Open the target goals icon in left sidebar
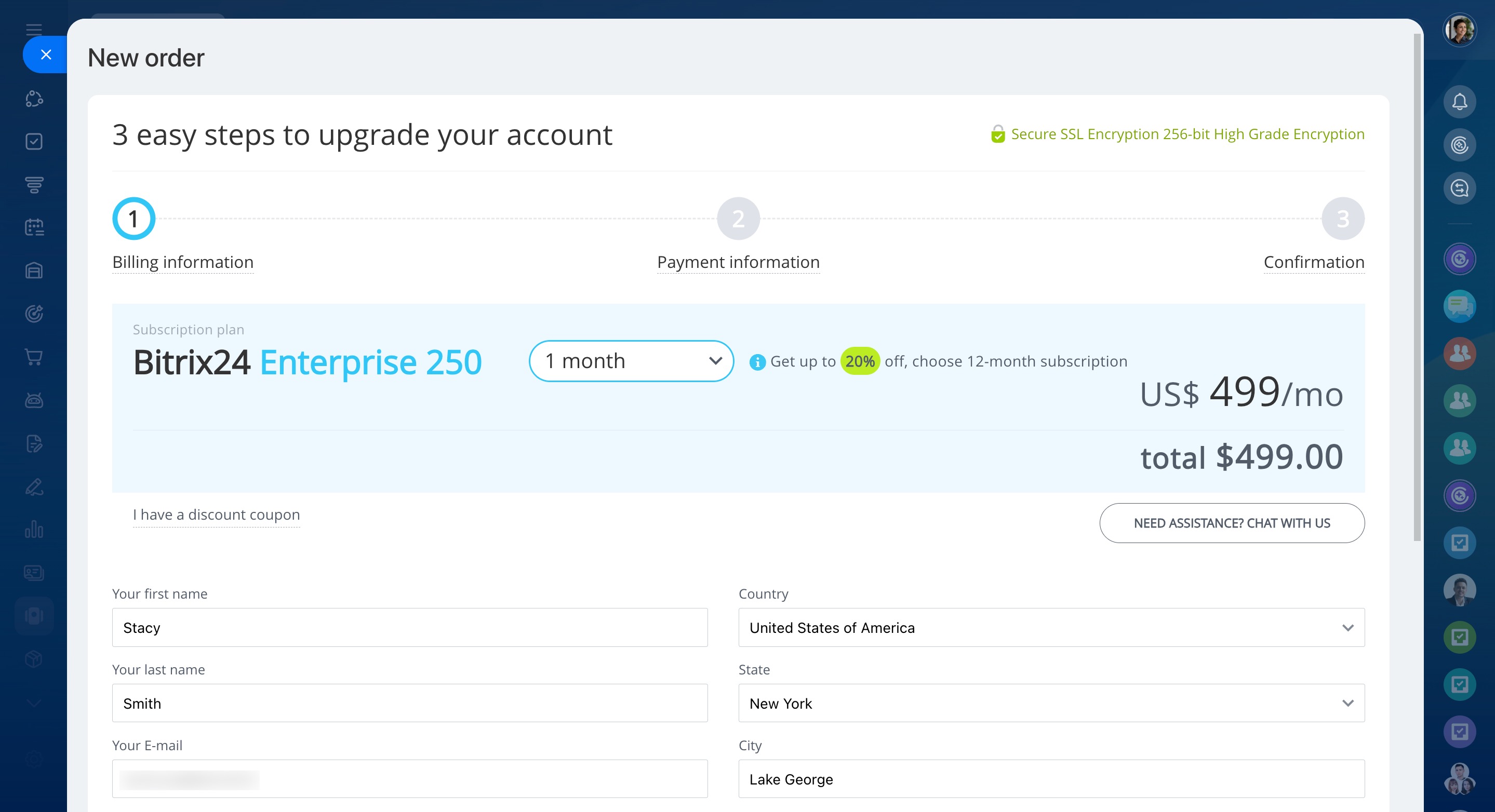This screenshot has height=812, width=1495. pyautogui.click(x=34, y=314)
